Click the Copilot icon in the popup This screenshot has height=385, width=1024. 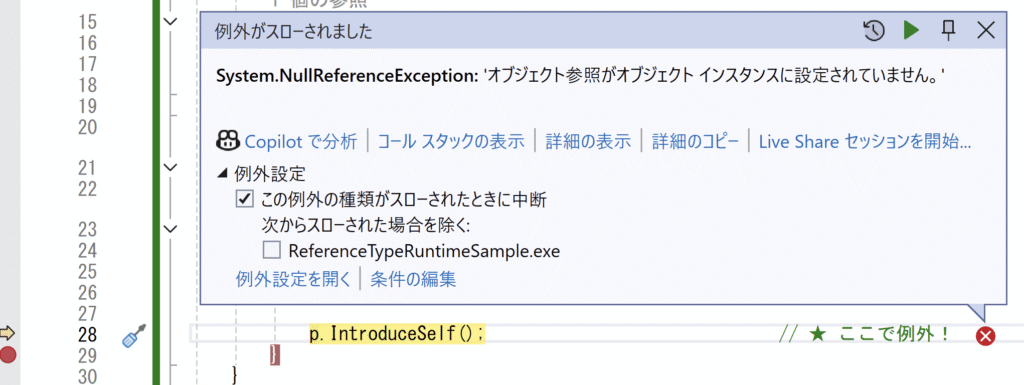pos(227,140)
